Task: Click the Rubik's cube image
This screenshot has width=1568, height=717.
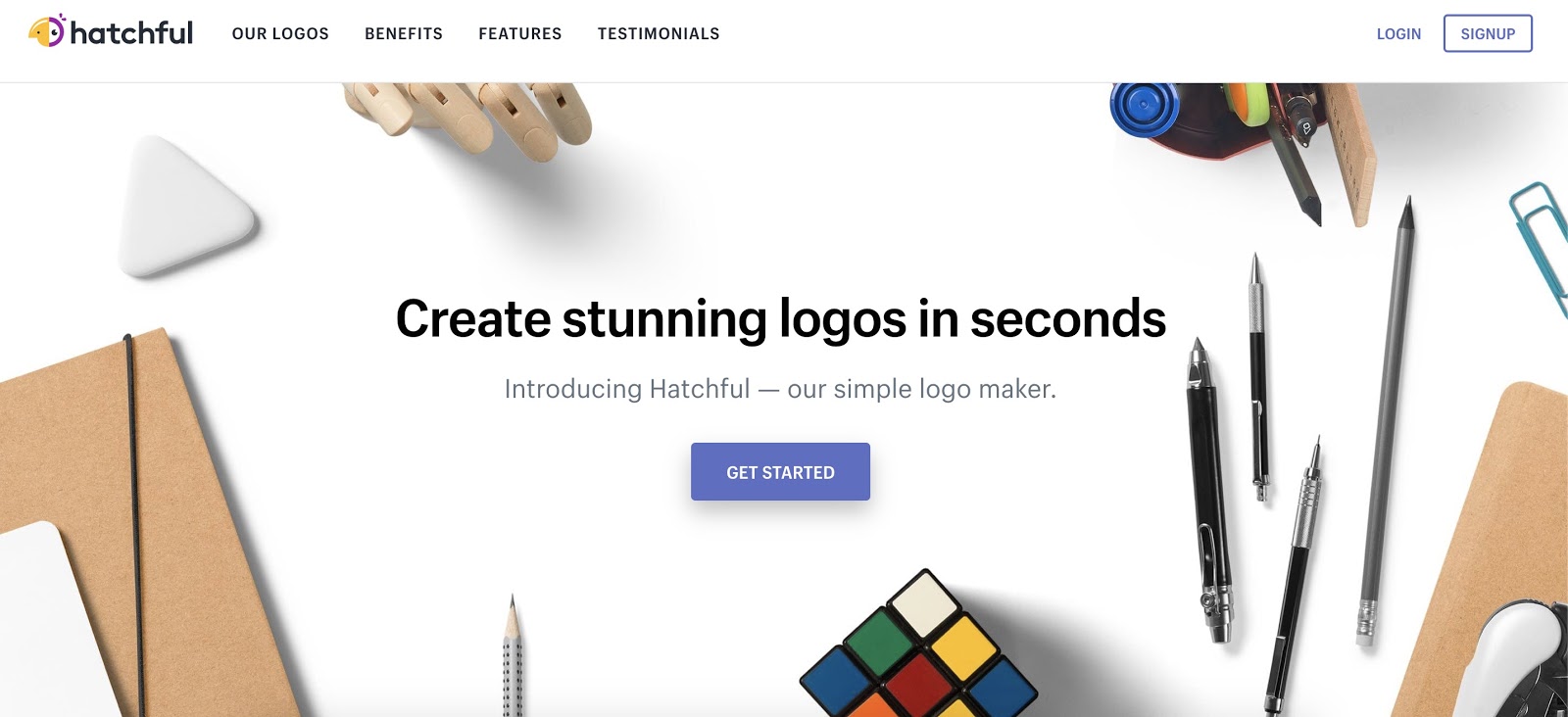Action: click(x=918, y=646)
